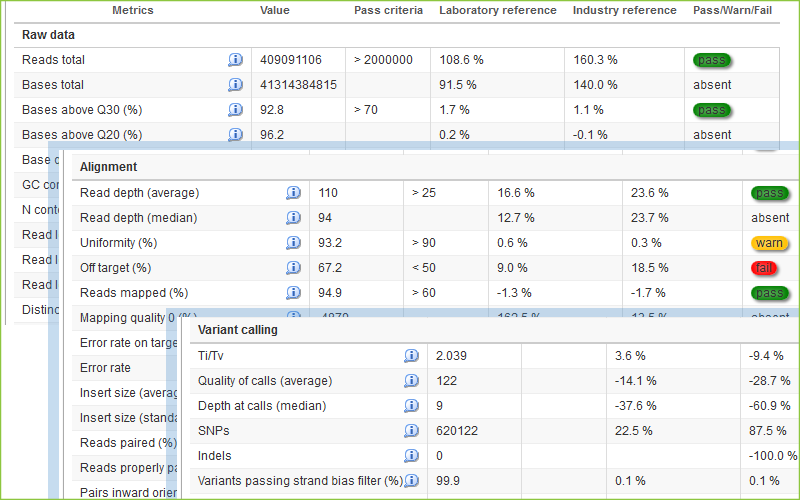Viewport: 800px width, 500px height.
Task: Select the Laboratory reference column header
Action: (497, 10)
